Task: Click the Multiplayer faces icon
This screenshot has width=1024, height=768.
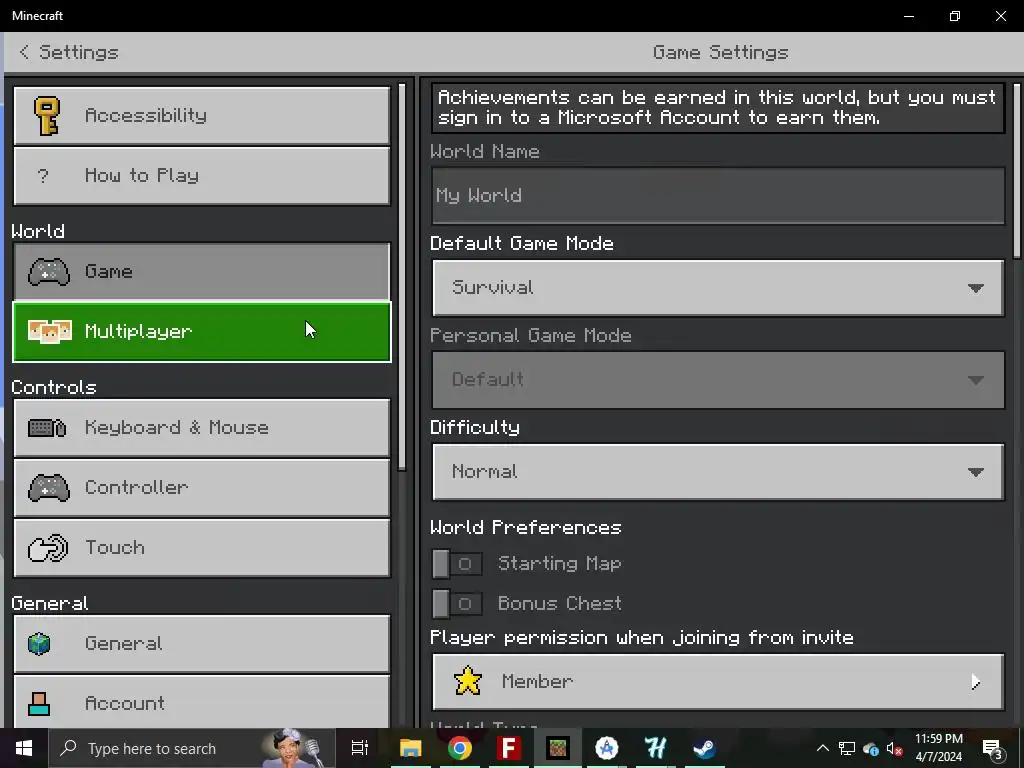Action: tap(50, 331)
